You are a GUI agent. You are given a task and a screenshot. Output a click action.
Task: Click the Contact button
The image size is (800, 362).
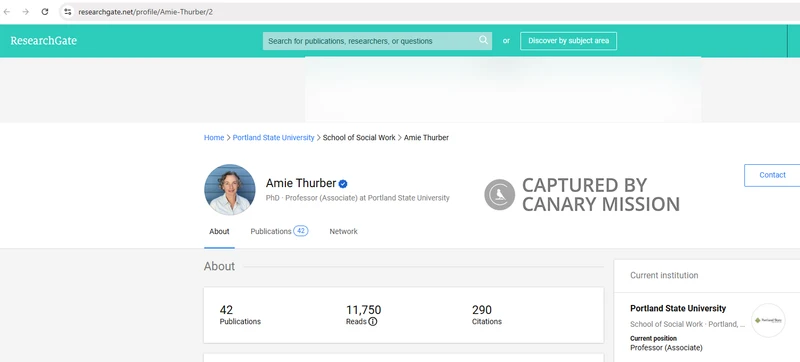(x=772, y=175)
